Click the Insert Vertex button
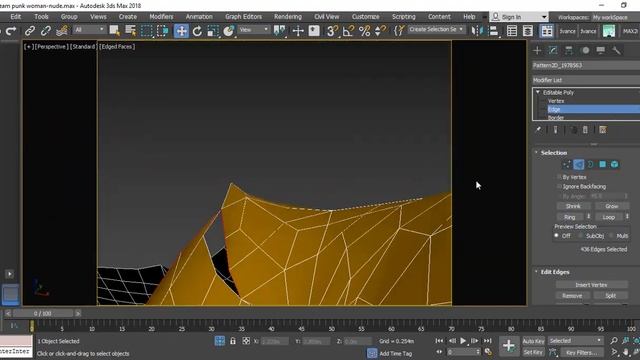 (x=591, y=285)
